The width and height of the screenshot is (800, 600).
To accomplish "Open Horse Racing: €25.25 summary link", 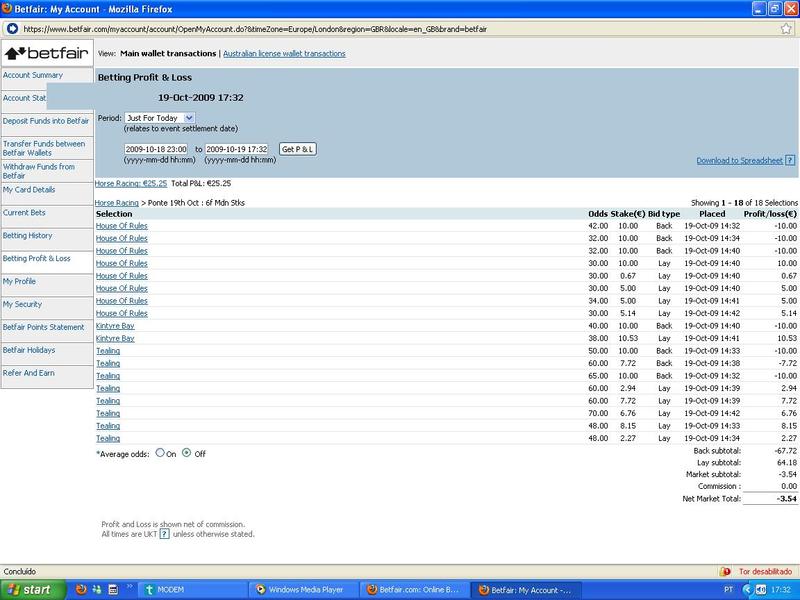I will (x=131, y=184).
